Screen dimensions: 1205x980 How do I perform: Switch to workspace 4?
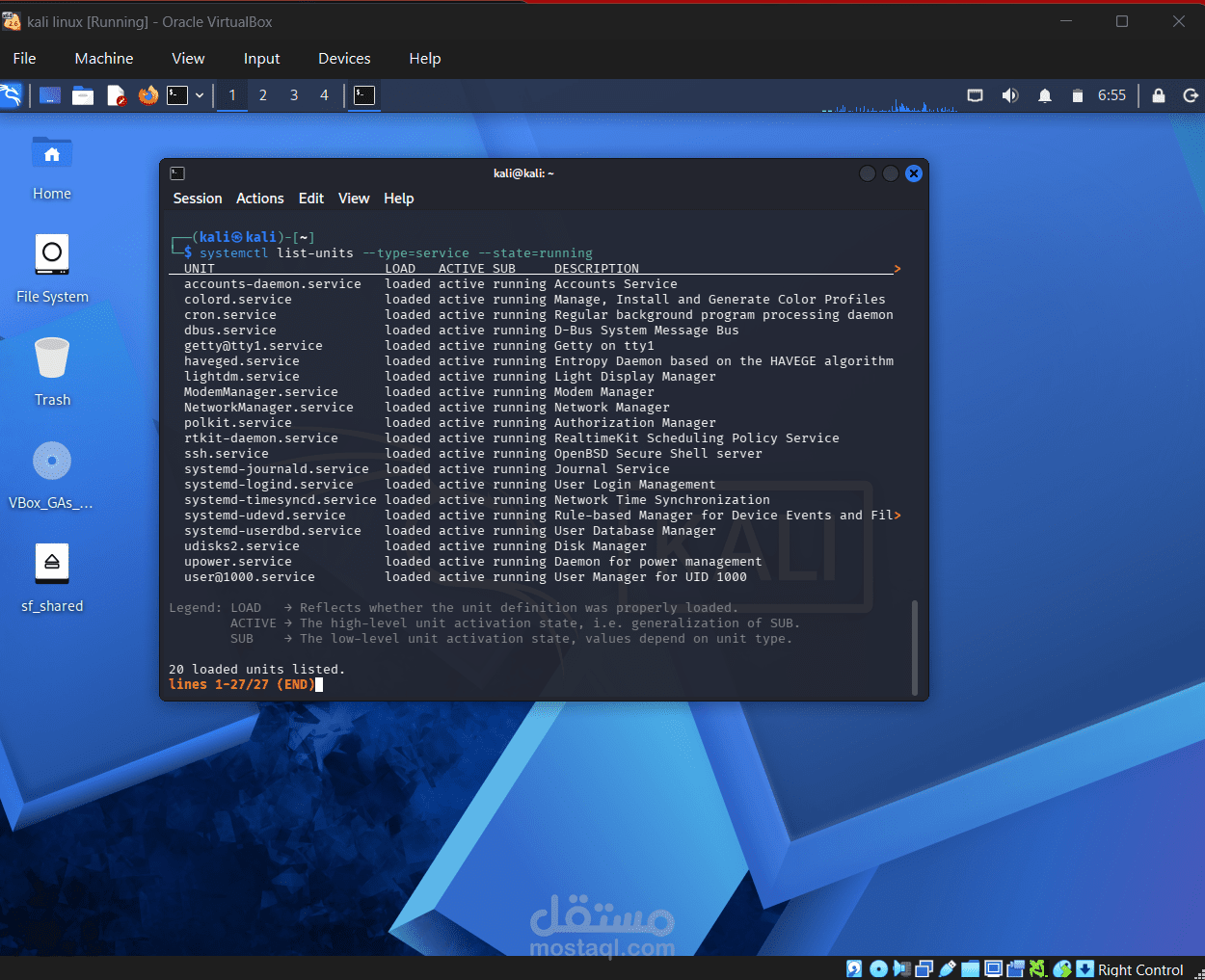(x=325, y=95)
